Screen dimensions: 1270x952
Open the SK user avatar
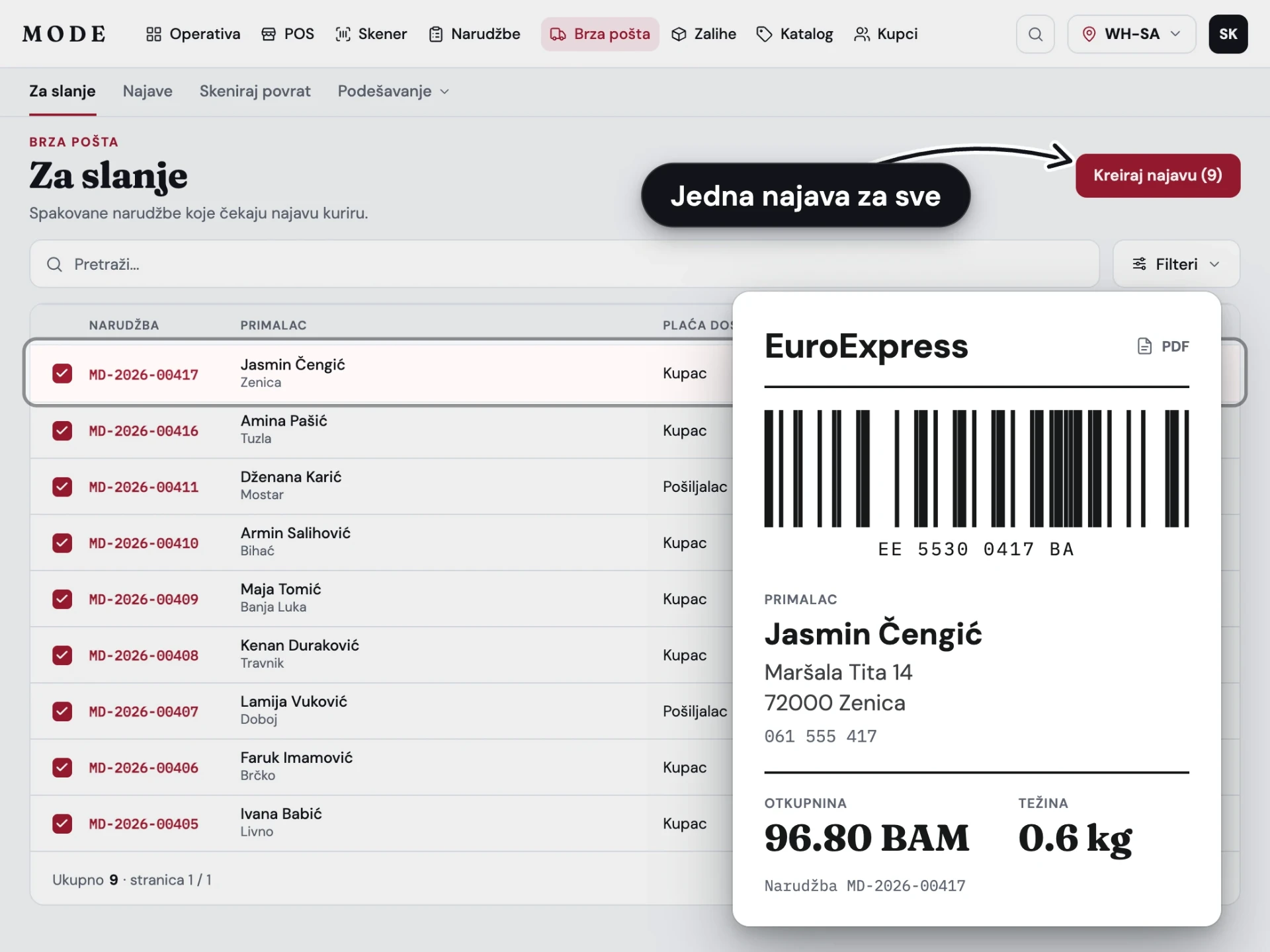1228,34
